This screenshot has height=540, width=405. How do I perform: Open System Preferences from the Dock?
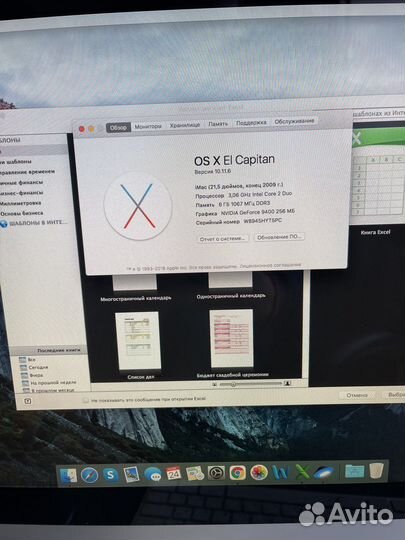[216, 473]
